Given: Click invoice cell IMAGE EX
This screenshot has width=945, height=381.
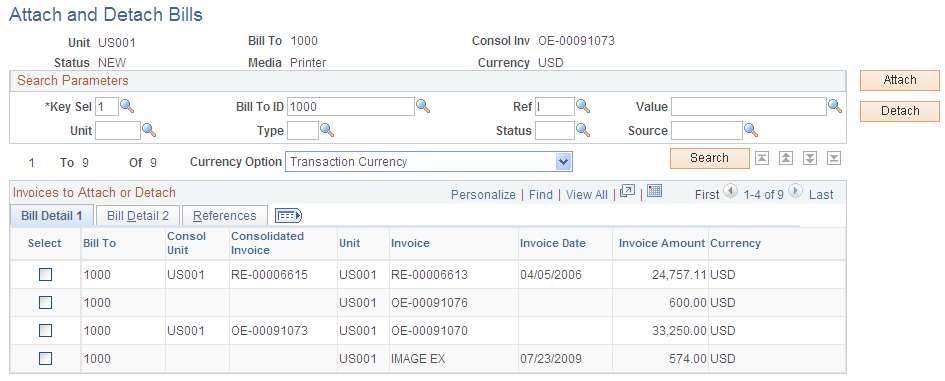Looking at the screenshot, I should 418,359.
